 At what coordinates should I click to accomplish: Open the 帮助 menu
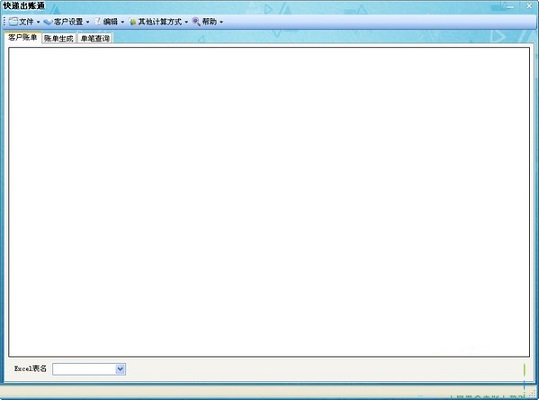pos(208,22)
